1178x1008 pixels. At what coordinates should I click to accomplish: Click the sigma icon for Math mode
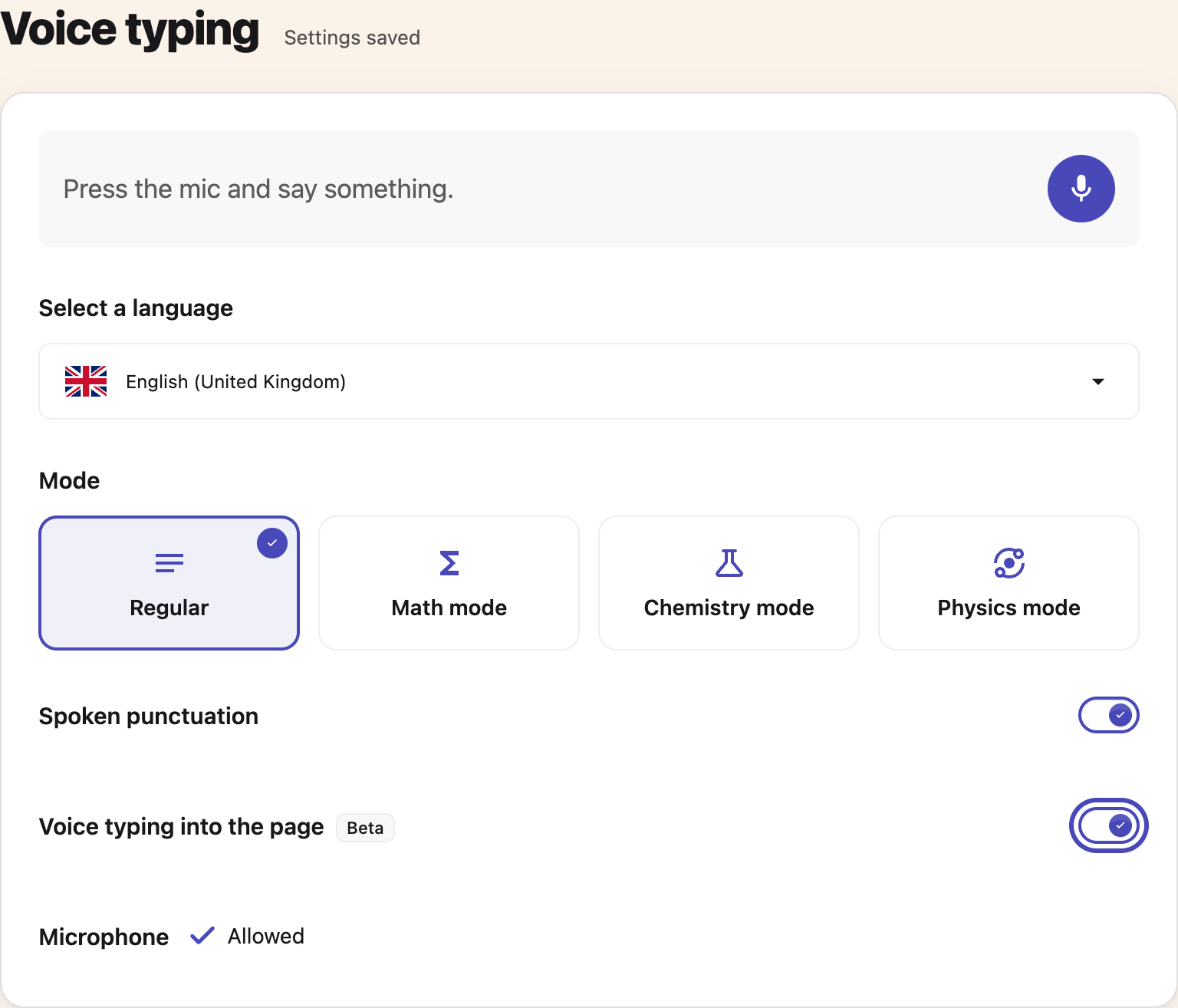click(449, 563)
